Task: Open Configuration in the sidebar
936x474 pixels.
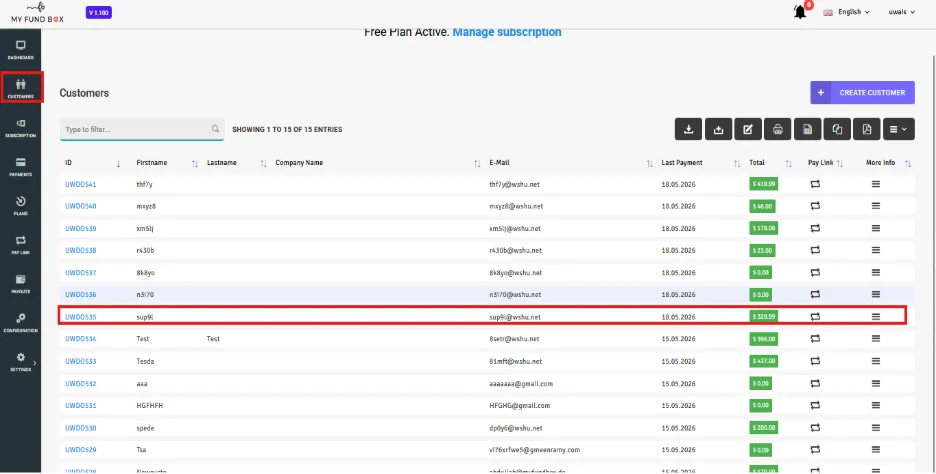Action: (x=20, y=323)
